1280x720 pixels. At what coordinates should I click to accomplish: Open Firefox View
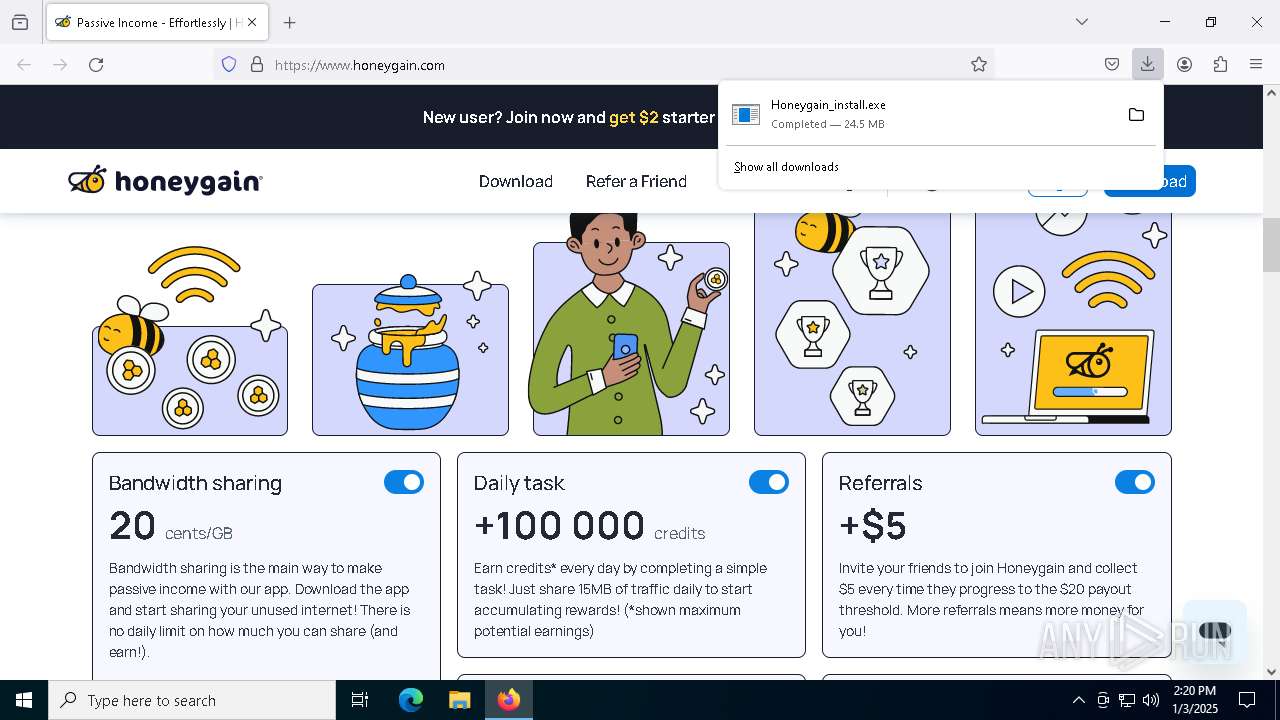(x=20, y=22)
